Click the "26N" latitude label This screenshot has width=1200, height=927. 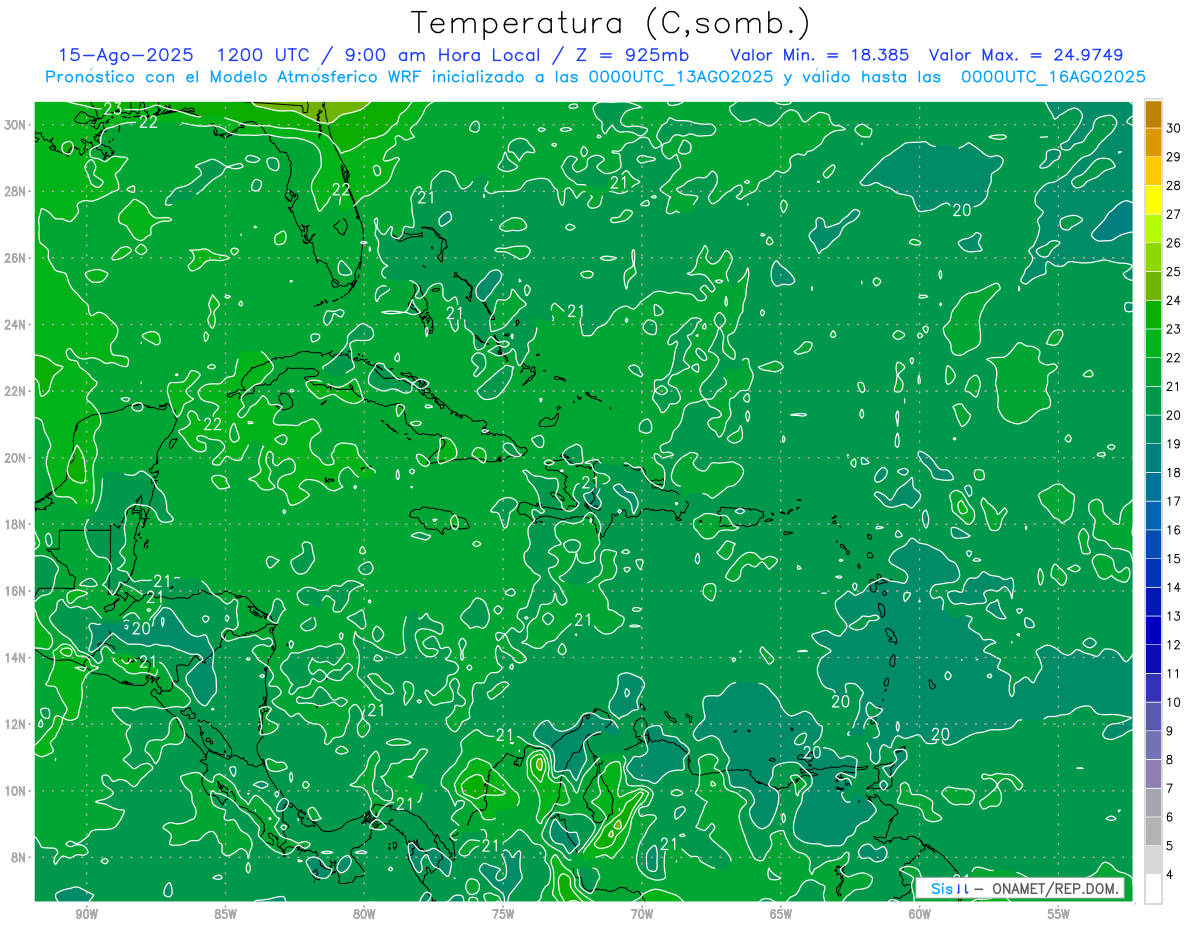[x=14, y=258]
